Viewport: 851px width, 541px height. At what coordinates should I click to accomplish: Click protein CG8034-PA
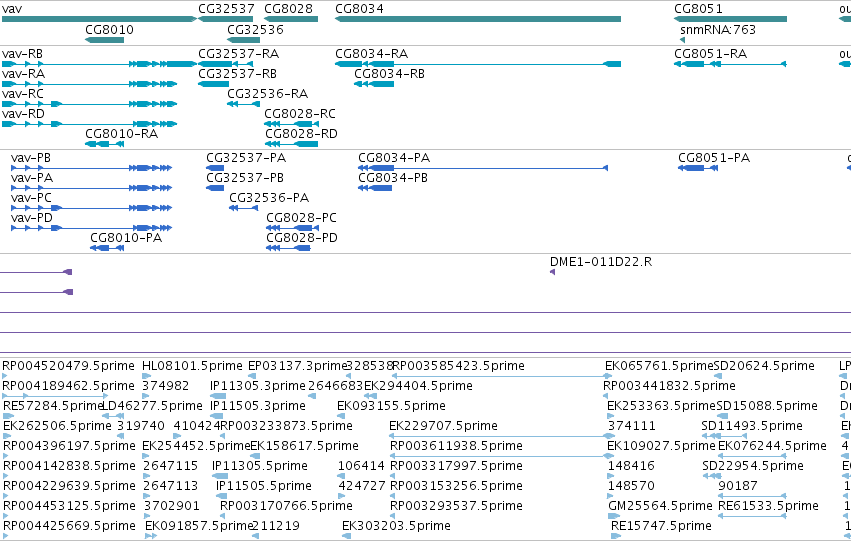point(483,168)
